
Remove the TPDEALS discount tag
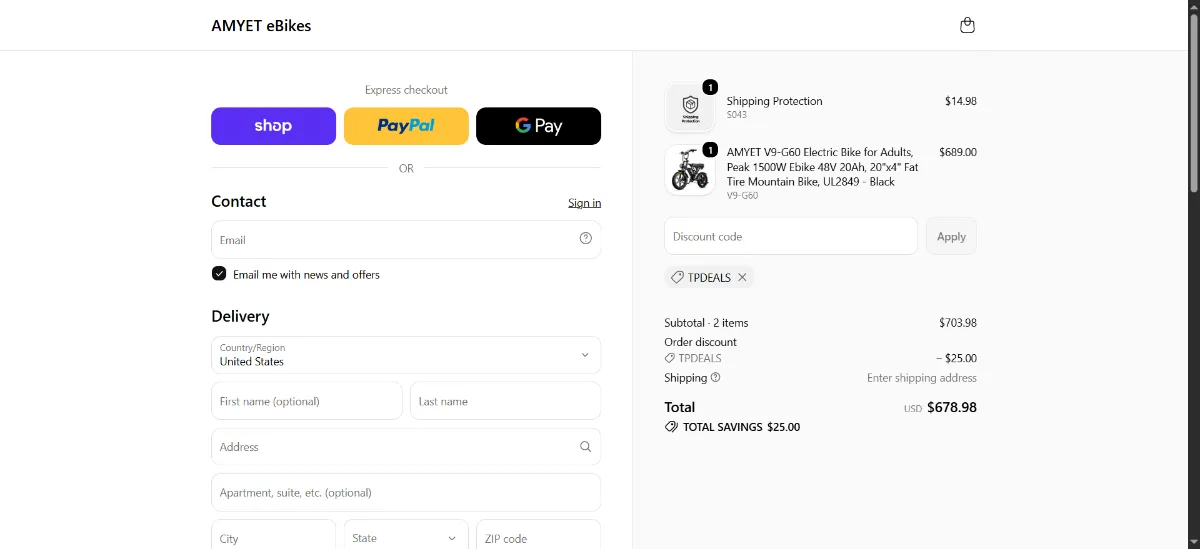[742, 277]
